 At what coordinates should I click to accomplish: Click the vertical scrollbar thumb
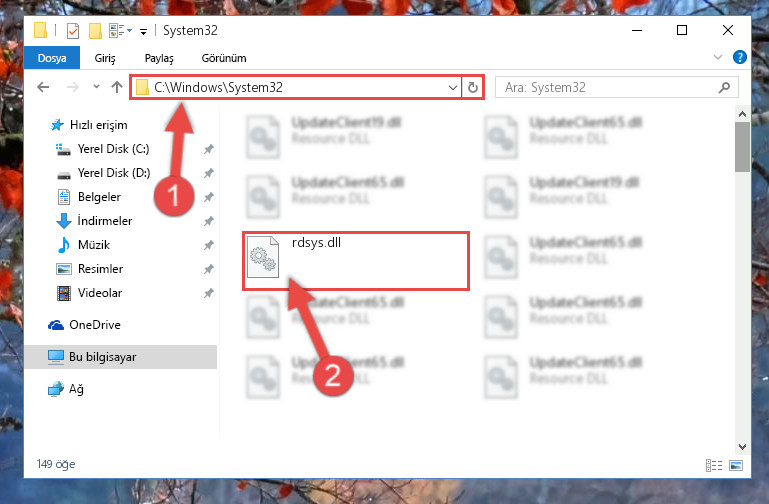pyautogui.click(x=742, y=147)
